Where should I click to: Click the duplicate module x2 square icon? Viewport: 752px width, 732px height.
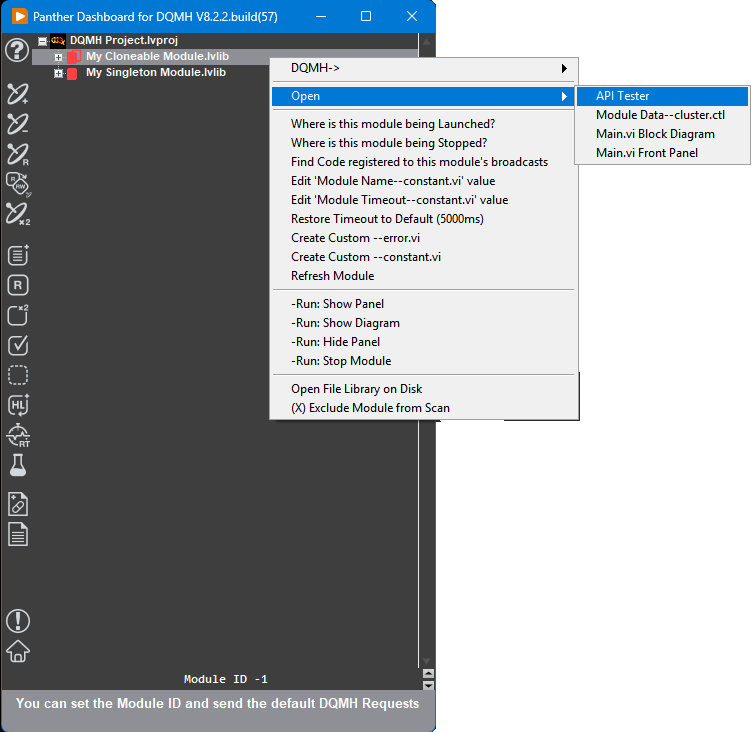point(18,315)
